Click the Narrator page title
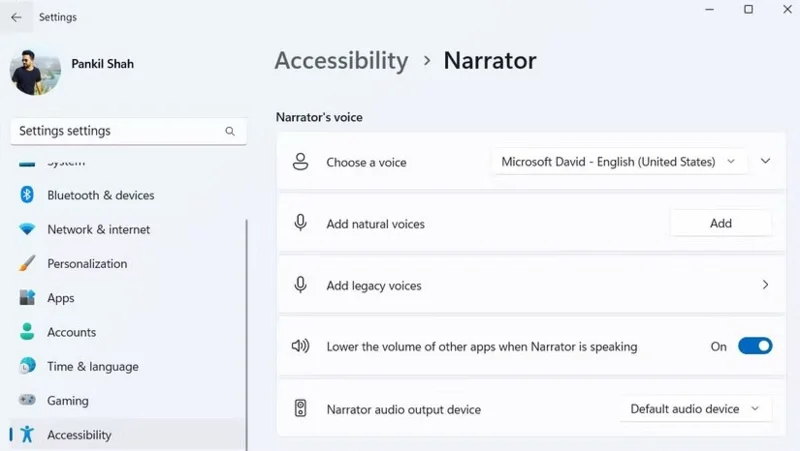 point(490,61)
